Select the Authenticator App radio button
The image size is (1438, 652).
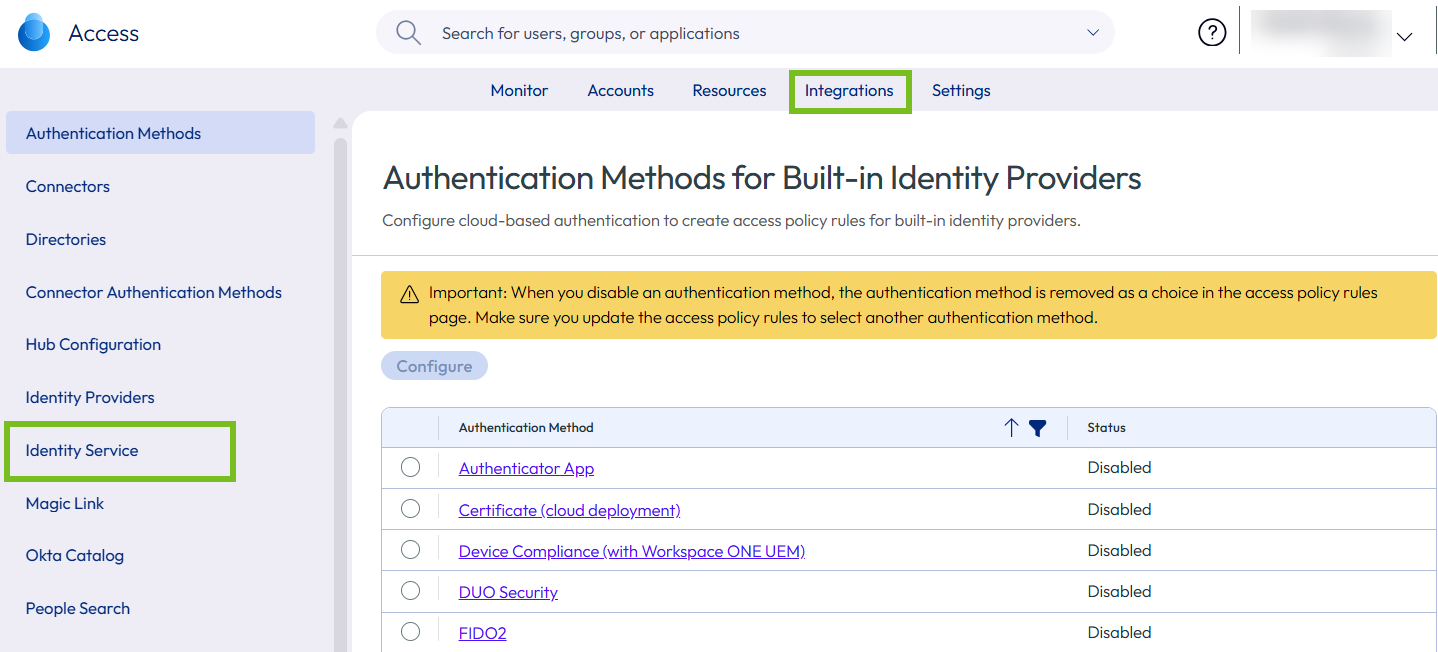pyautogui.click(x=410, y=467)
